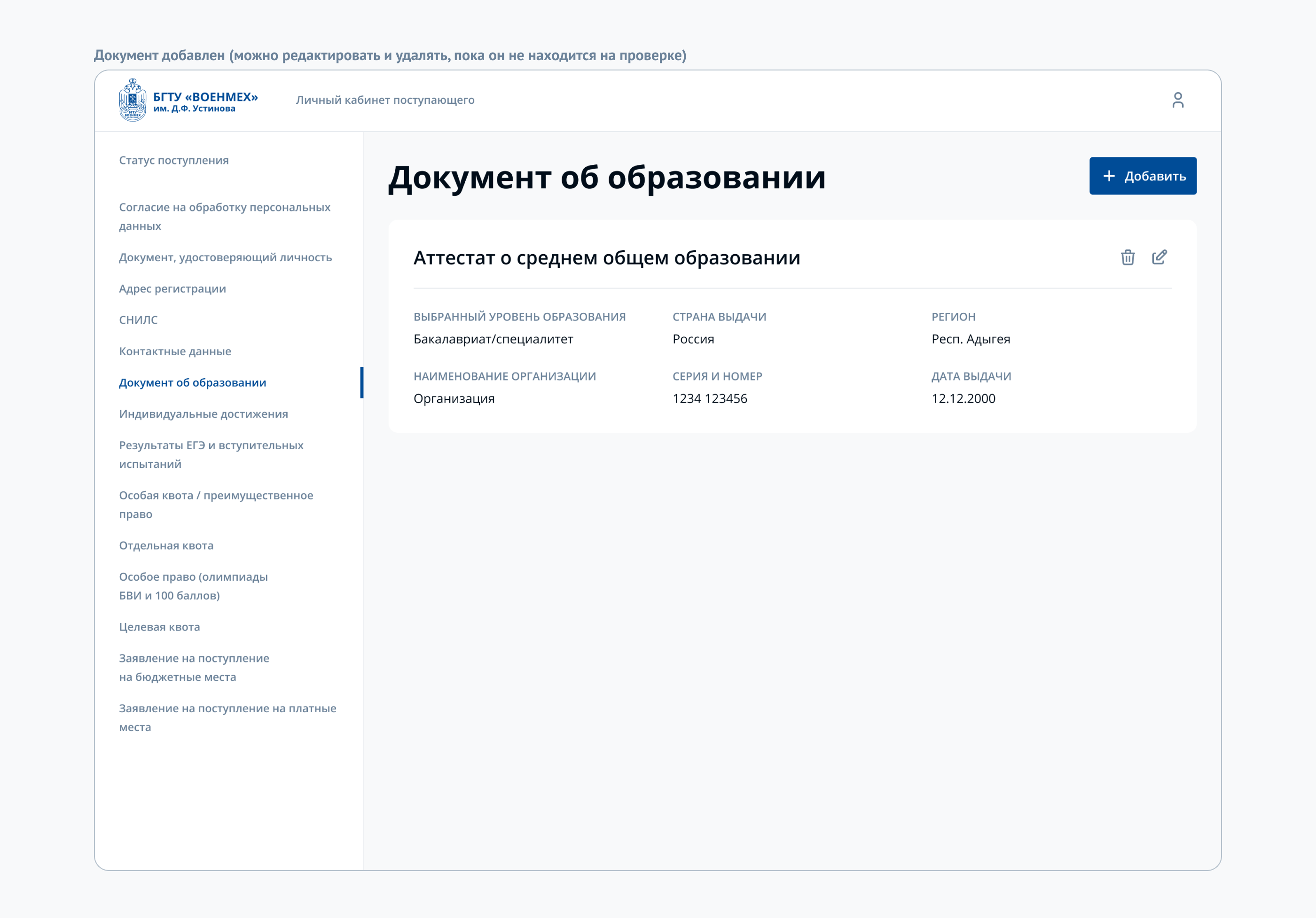Navigate to СНИЛС section

point(138,320)
